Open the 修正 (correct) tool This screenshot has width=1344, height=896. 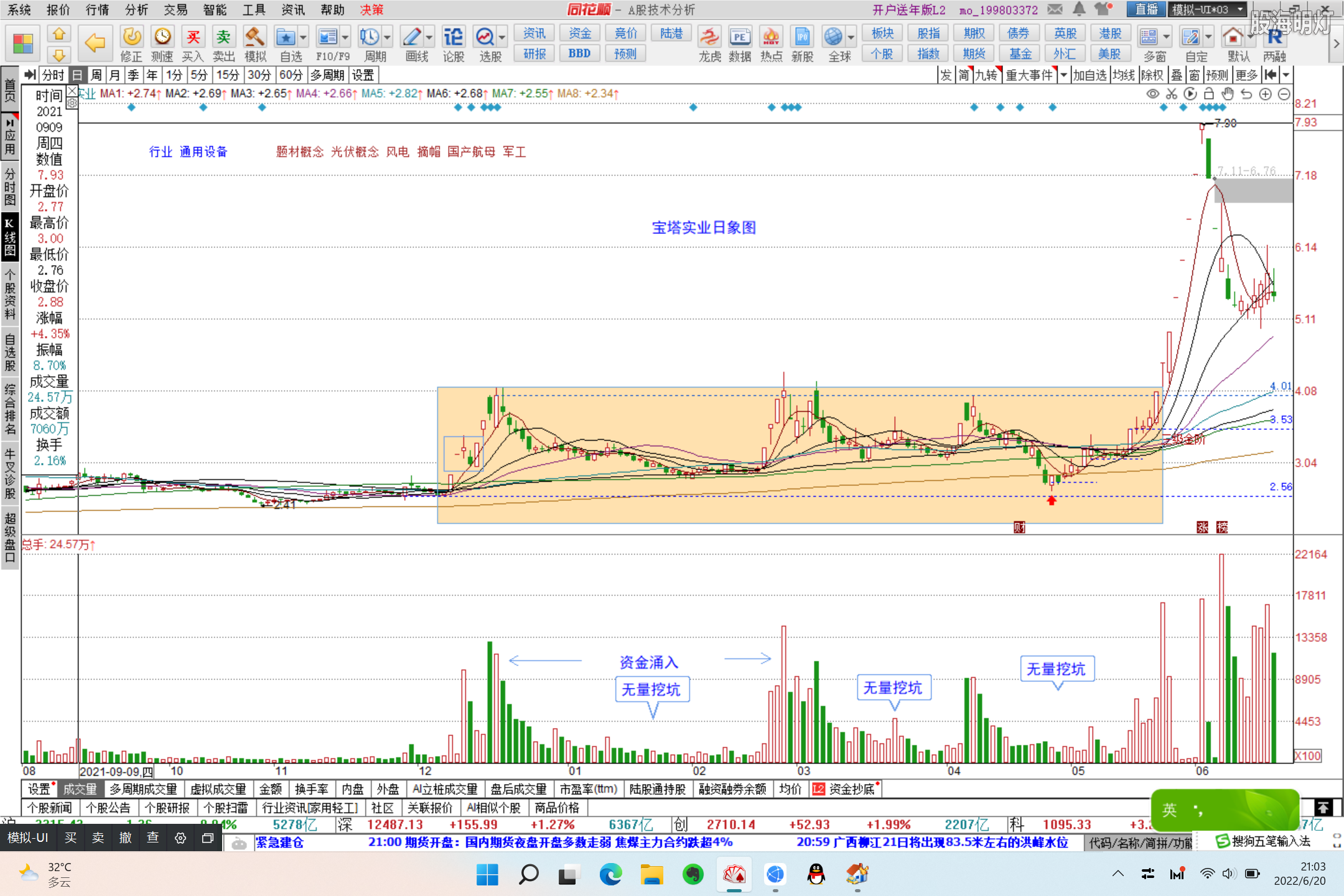coord(131,44)
